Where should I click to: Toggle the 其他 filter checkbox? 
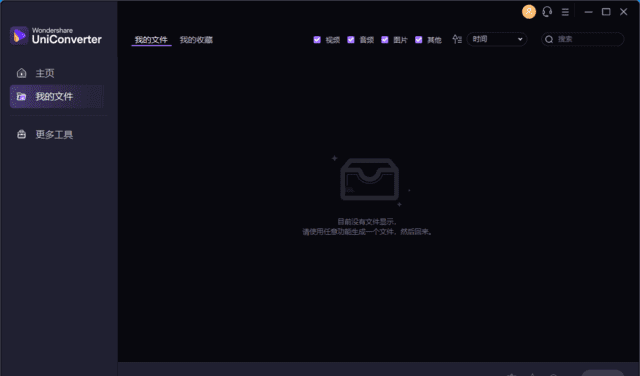coord(418,40)
